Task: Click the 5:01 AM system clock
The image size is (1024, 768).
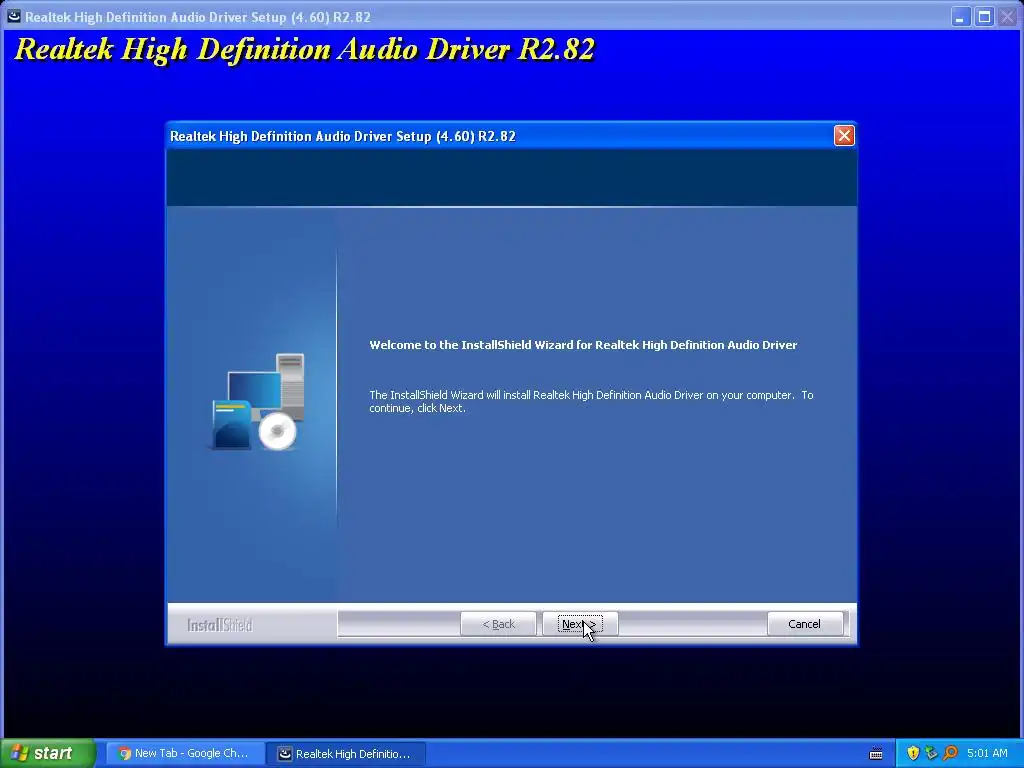Action: 987,753
